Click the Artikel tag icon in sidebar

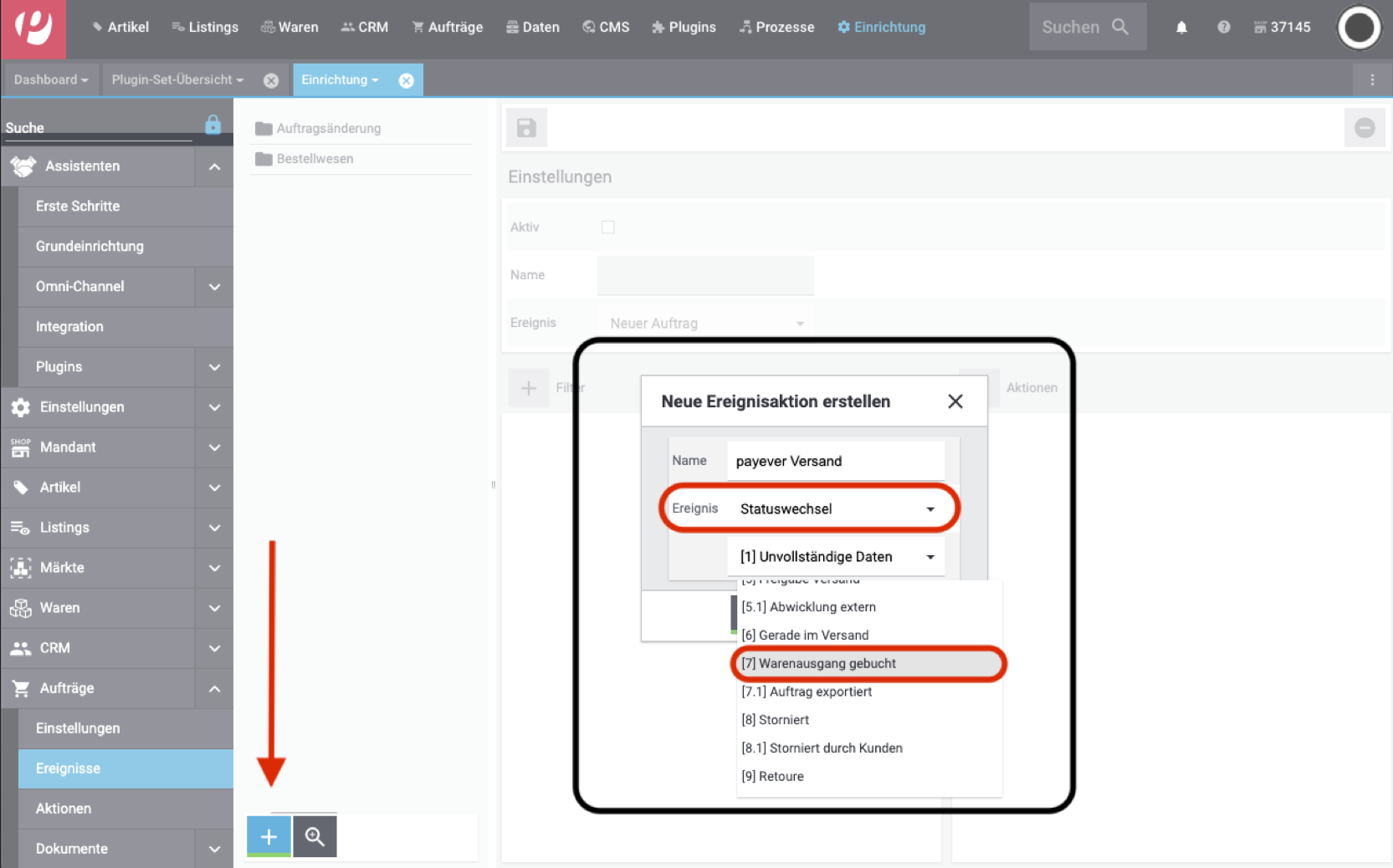(21, 488)
